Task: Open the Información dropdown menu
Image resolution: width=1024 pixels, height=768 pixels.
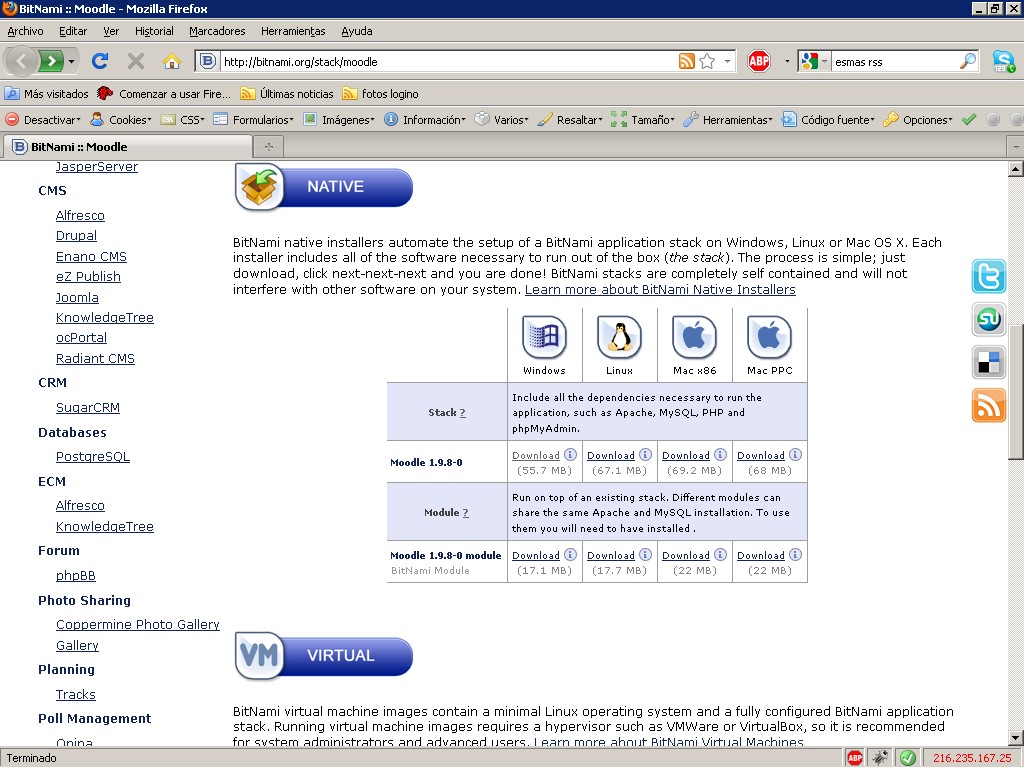Action: tap(425, 120)
